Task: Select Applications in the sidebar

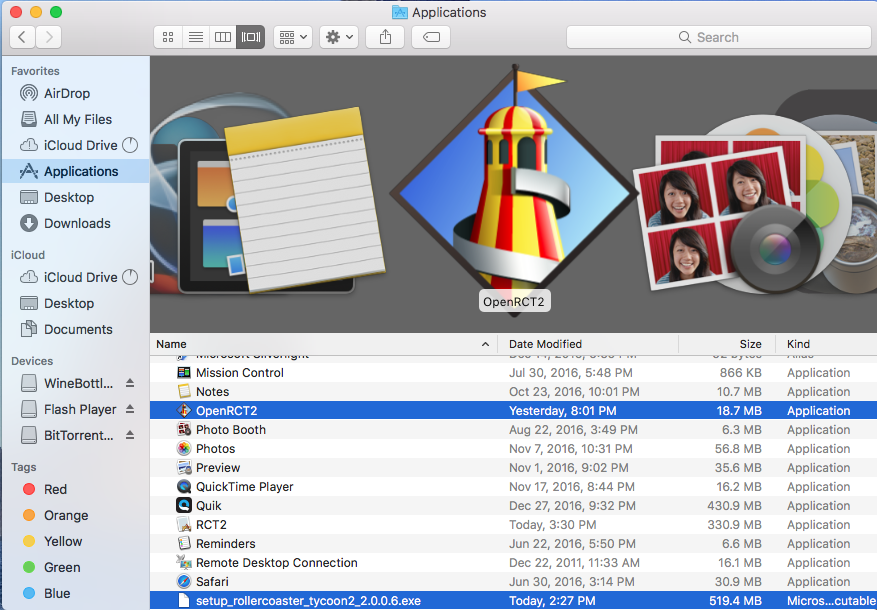Action: pyautogui.click(x=76, y=171)
